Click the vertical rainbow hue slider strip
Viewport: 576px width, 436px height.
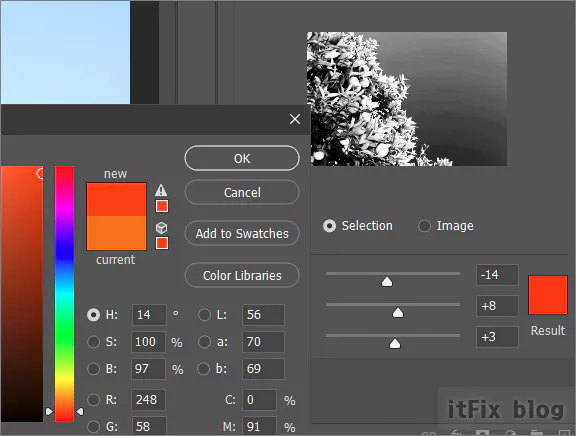(64, 294)
